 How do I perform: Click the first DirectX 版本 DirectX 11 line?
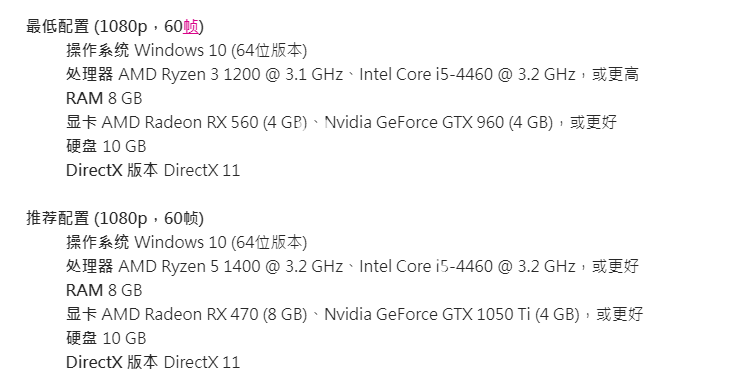click(153, 170)
